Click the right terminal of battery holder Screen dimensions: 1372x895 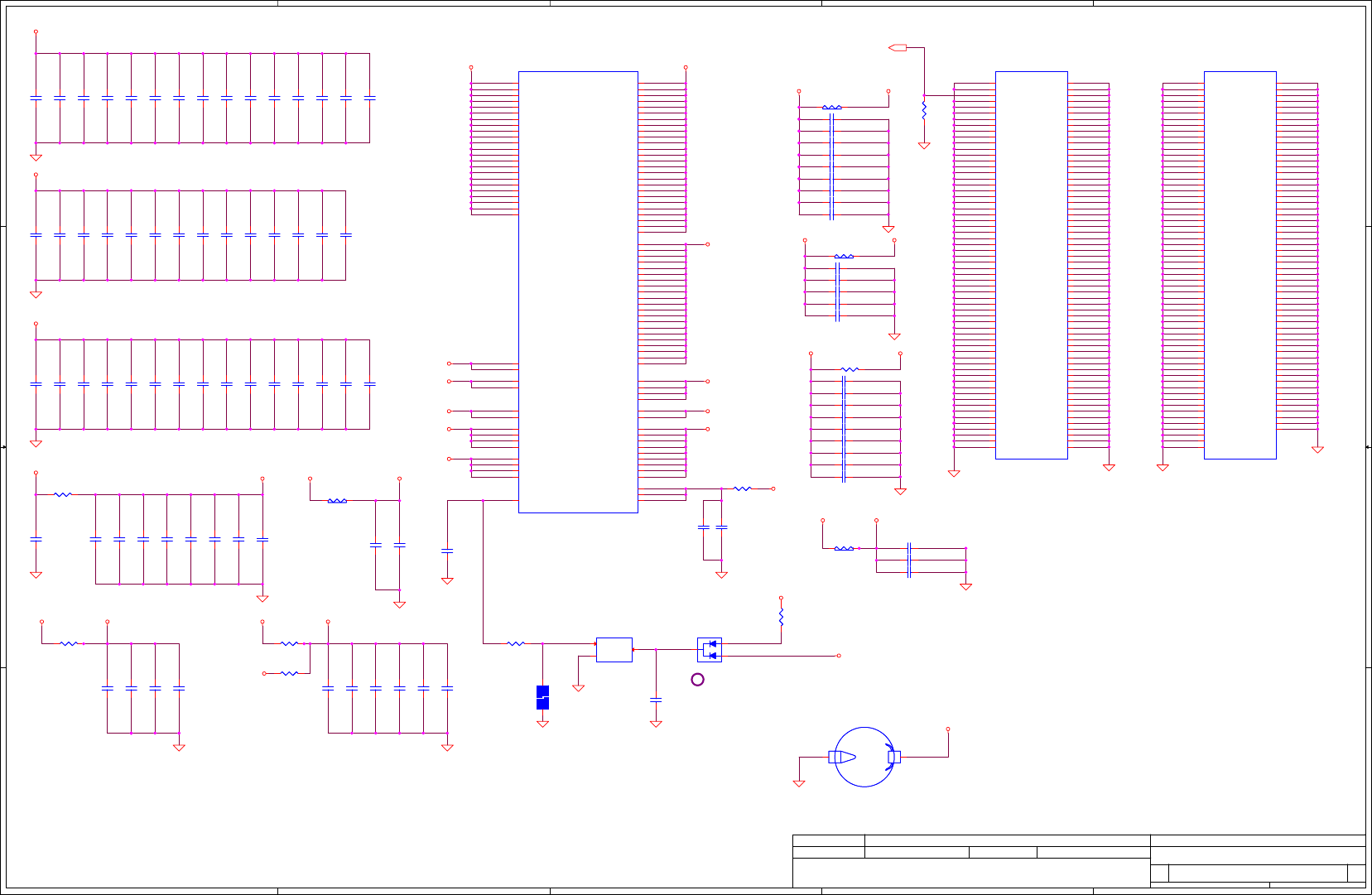pos(893,757)
